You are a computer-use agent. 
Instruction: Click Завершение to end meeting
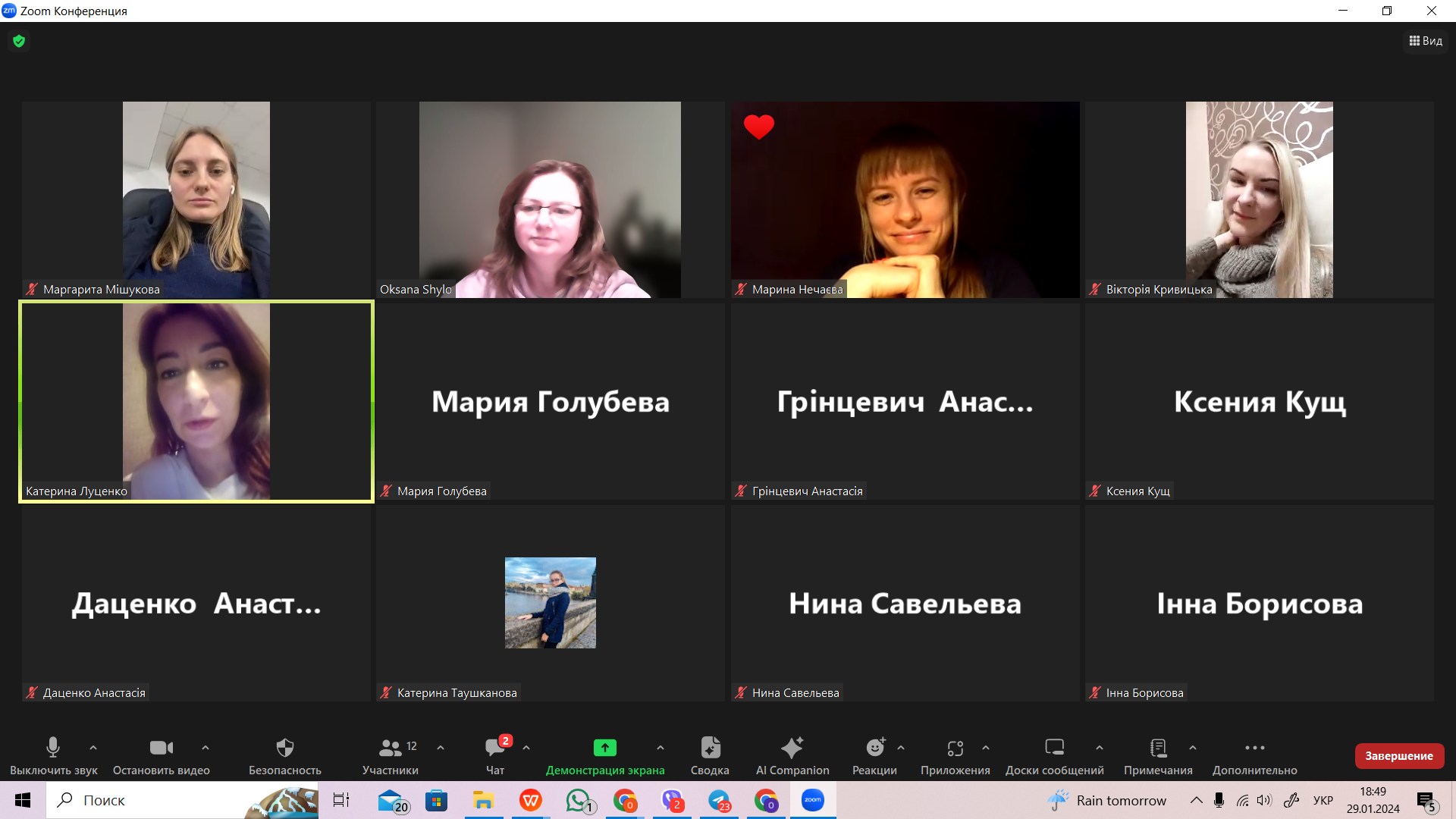(1398, 755)
